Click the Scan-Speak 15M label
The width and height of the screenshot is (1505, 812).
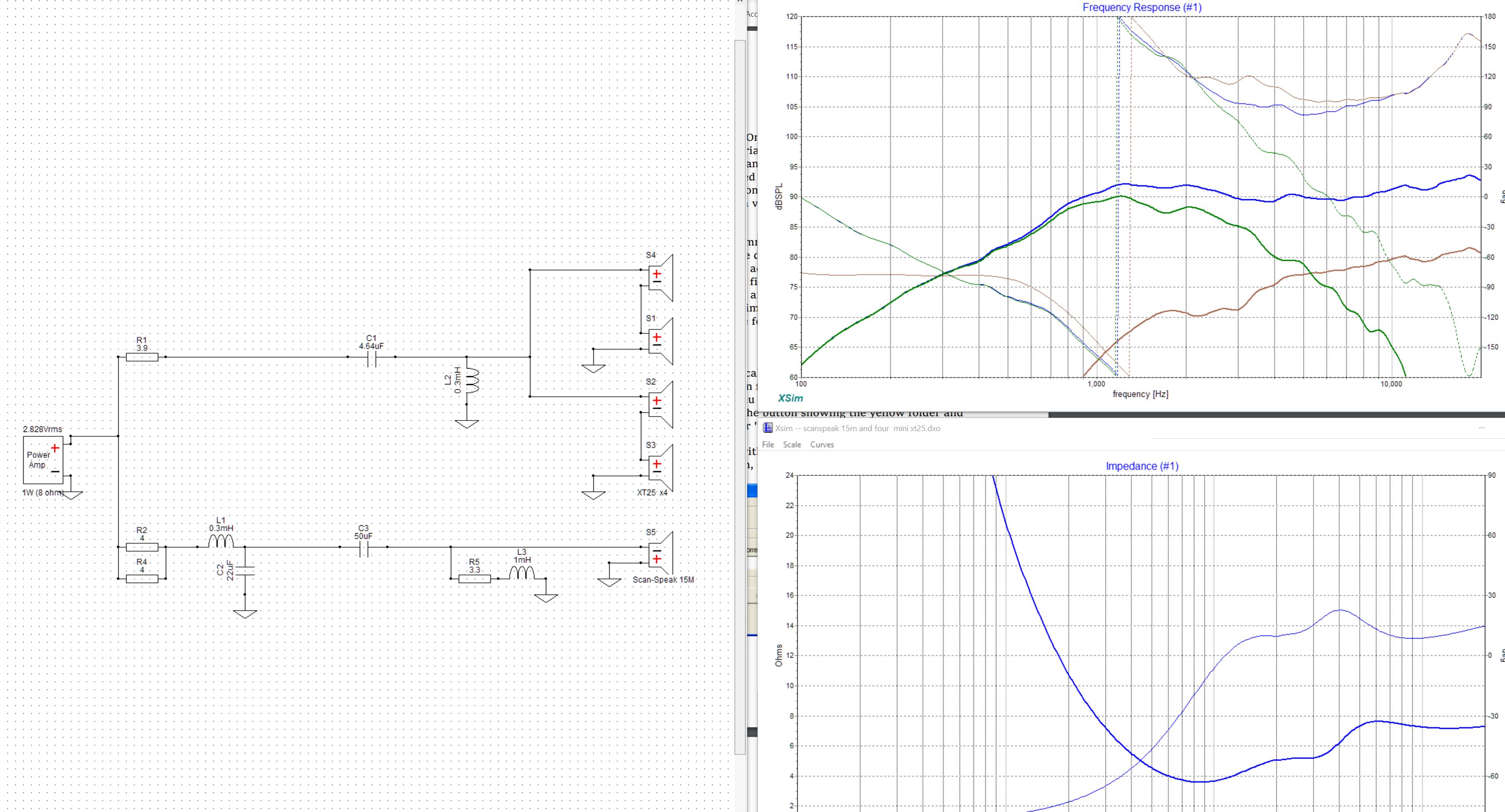(663, 579)
